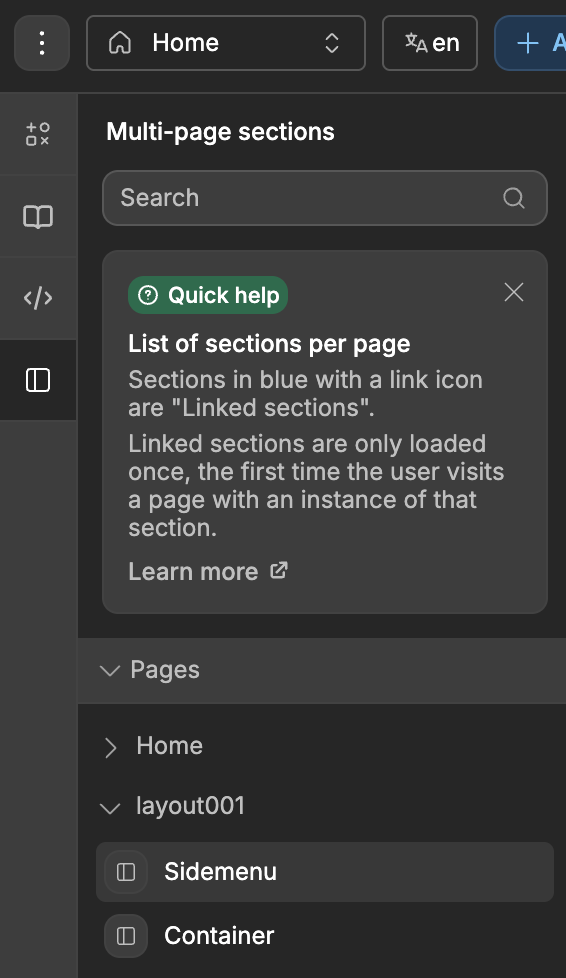Open the Add elements sidebar icon
This screenshot has height=978, width=566.
tap(38, 133)
